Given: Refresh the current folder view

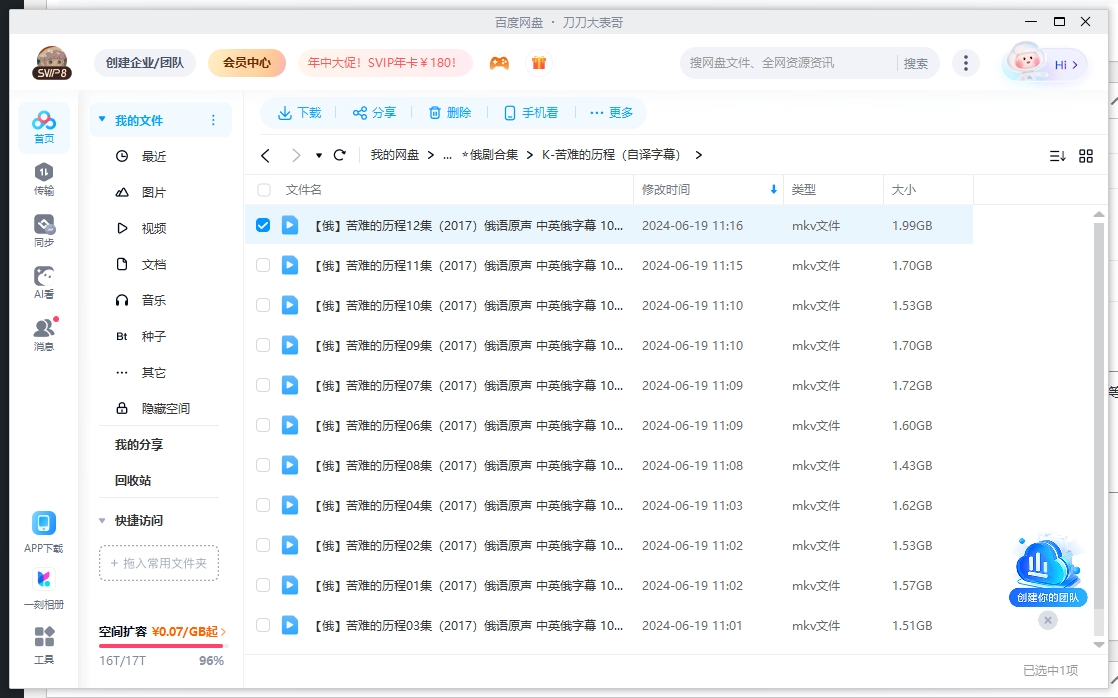Looking at the screenshot, I should point(340,155).
